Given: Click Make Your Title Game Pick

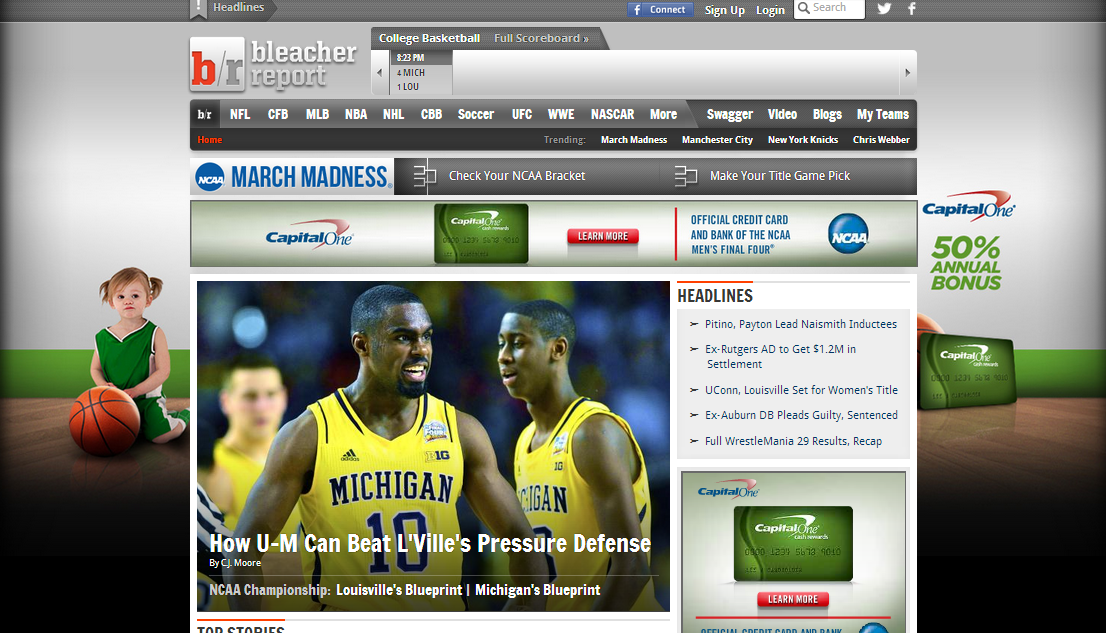Looking at the screenshot, I should pyautogui.click(x=779, y=176).
